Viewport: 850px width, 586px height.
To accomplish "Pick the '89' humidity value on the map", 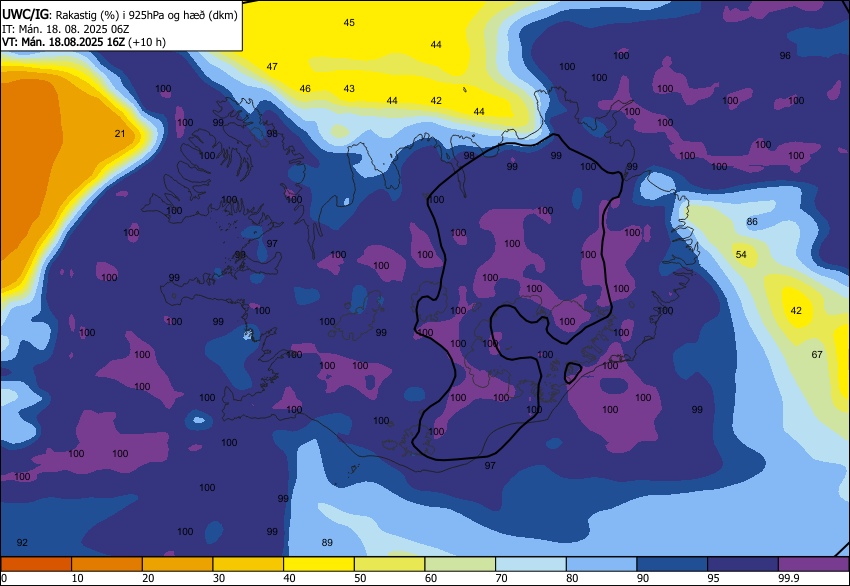I will click(327, 543).
